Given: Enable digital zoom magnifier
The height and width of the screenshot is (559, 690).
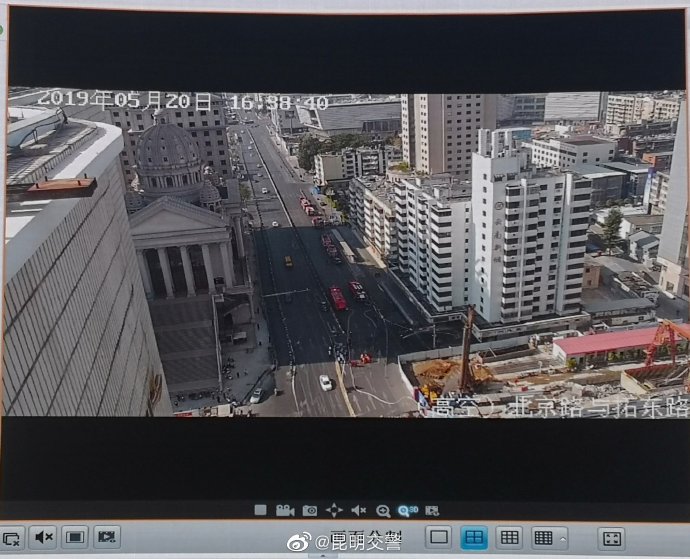Looking at the screenshot, I should [383, 510].
